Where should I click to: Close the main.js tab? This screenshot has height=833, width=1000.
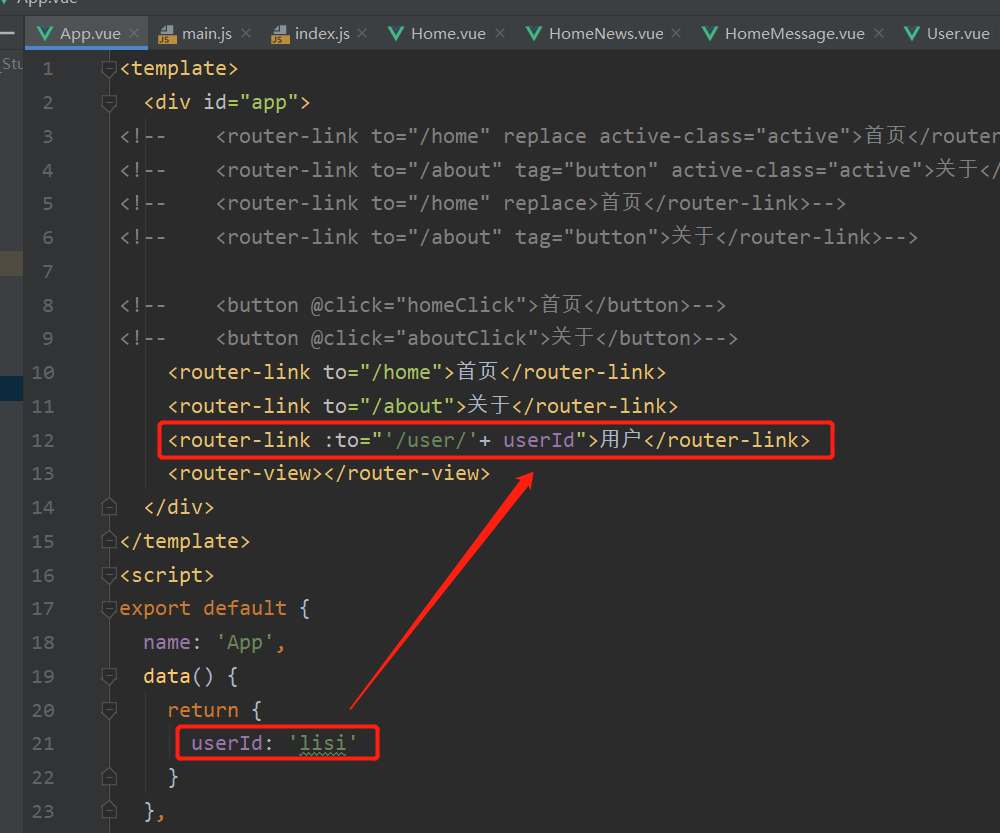246,33
